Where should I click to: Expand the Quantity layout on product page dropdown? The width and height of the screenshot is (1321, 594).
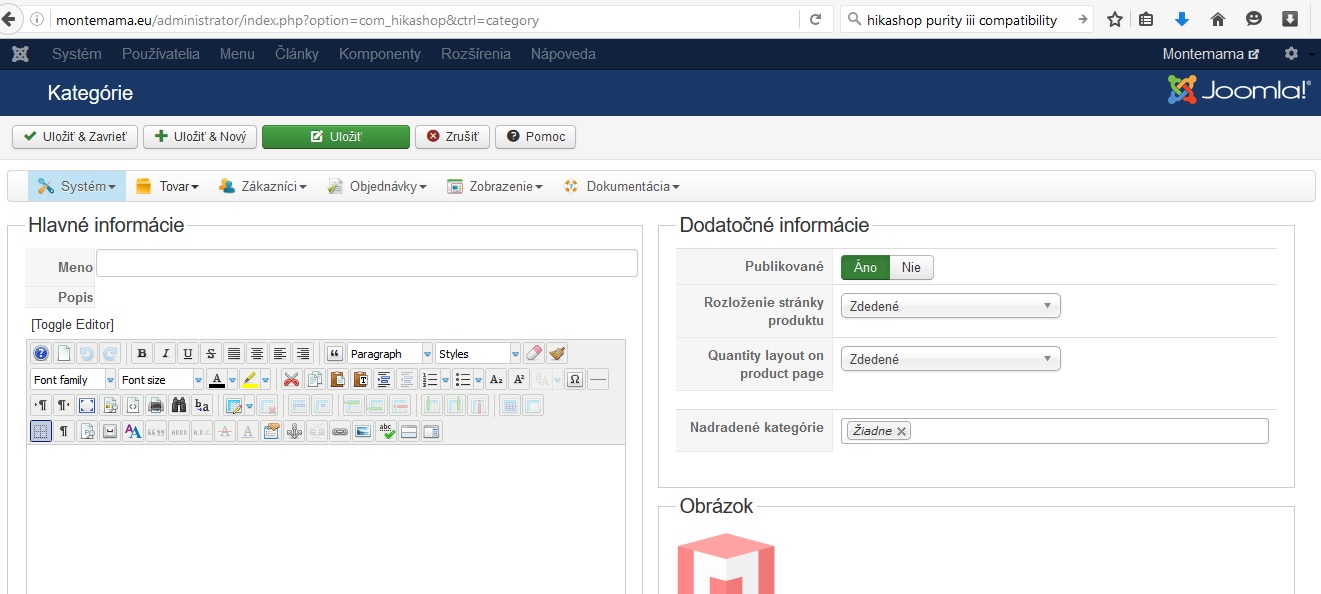pos(950,359)
